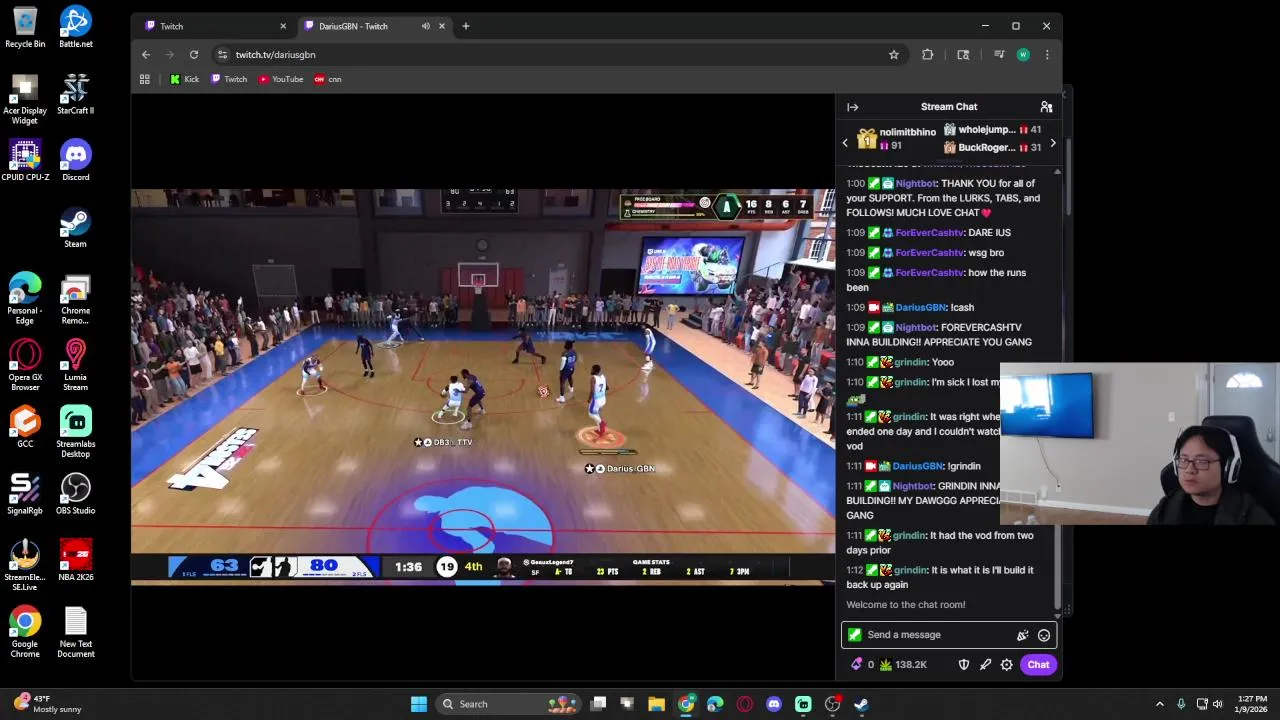Open Steam from the taskbar
This screenshot has width=1280, height=720.
click(861, 704)
